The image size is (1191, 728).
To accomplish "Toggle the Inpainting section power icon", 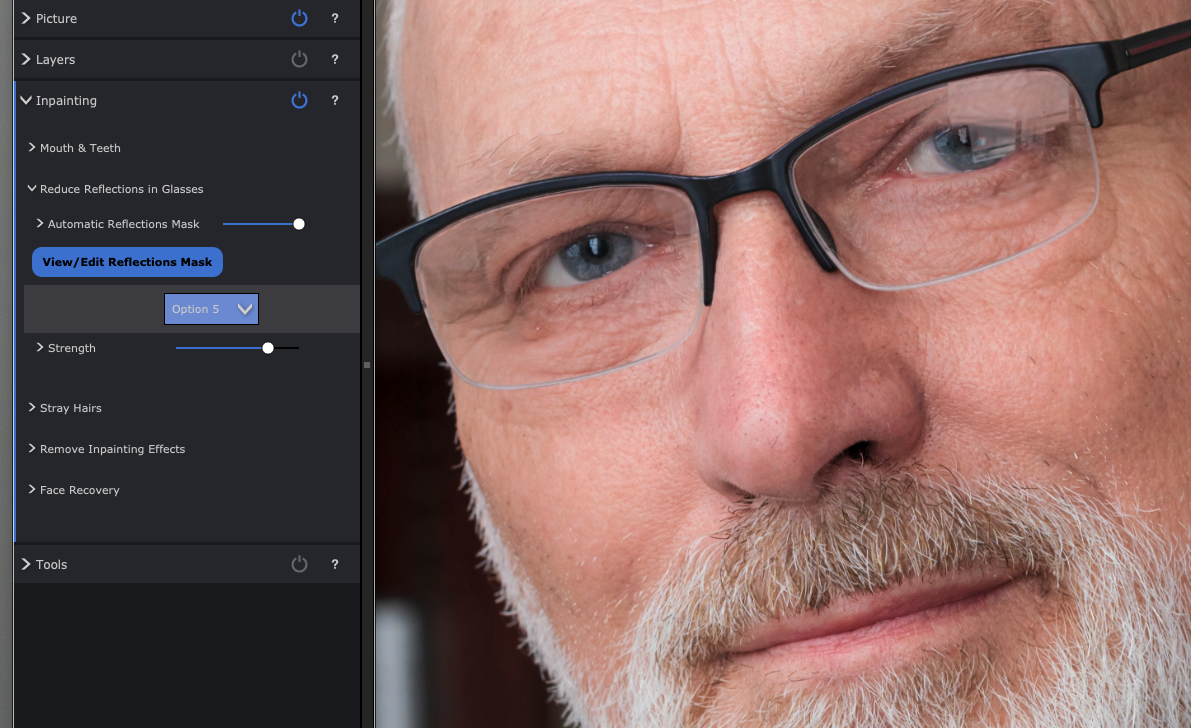I will (299, 100).
